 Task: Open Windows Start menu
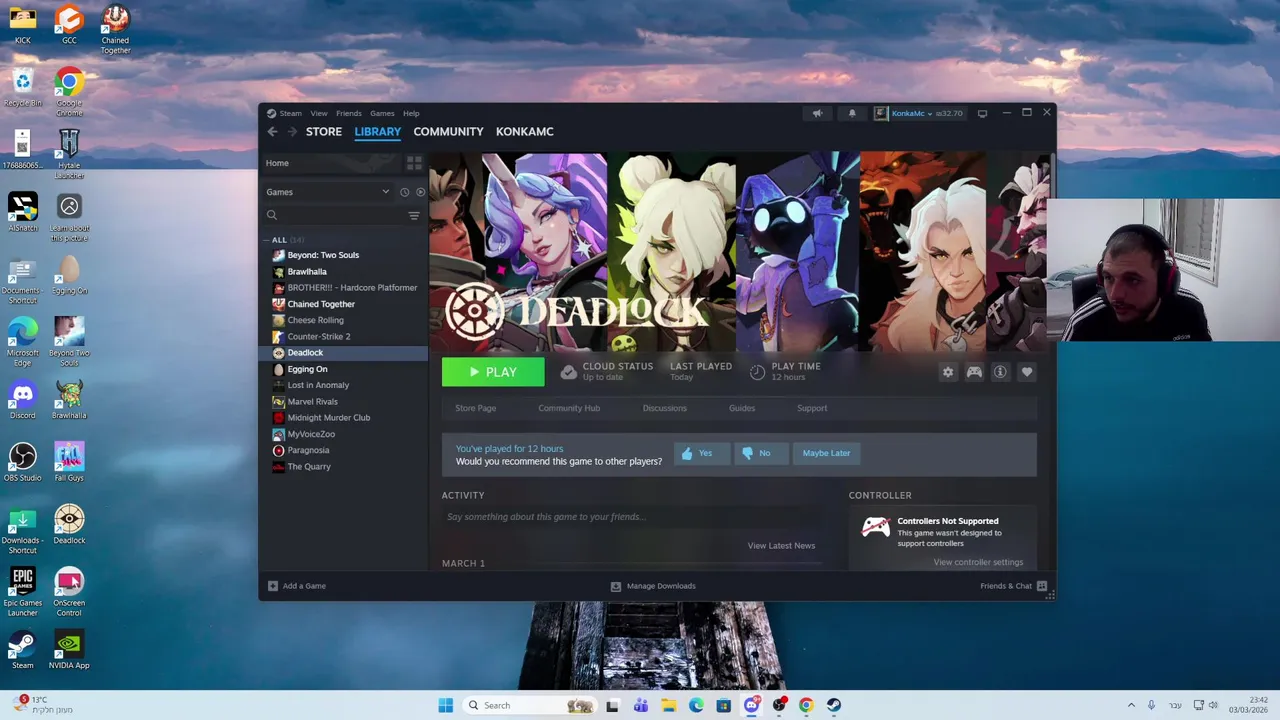[x=446, y=705]
